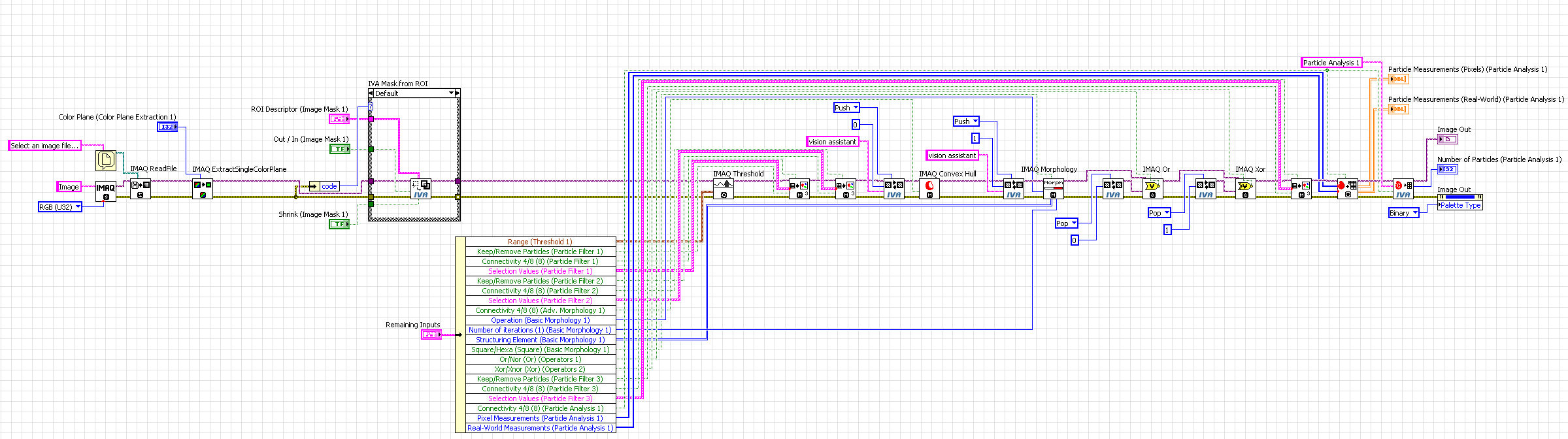Click the 'Image' string constant
1568x439 pixels.
[x=69, y=187]
